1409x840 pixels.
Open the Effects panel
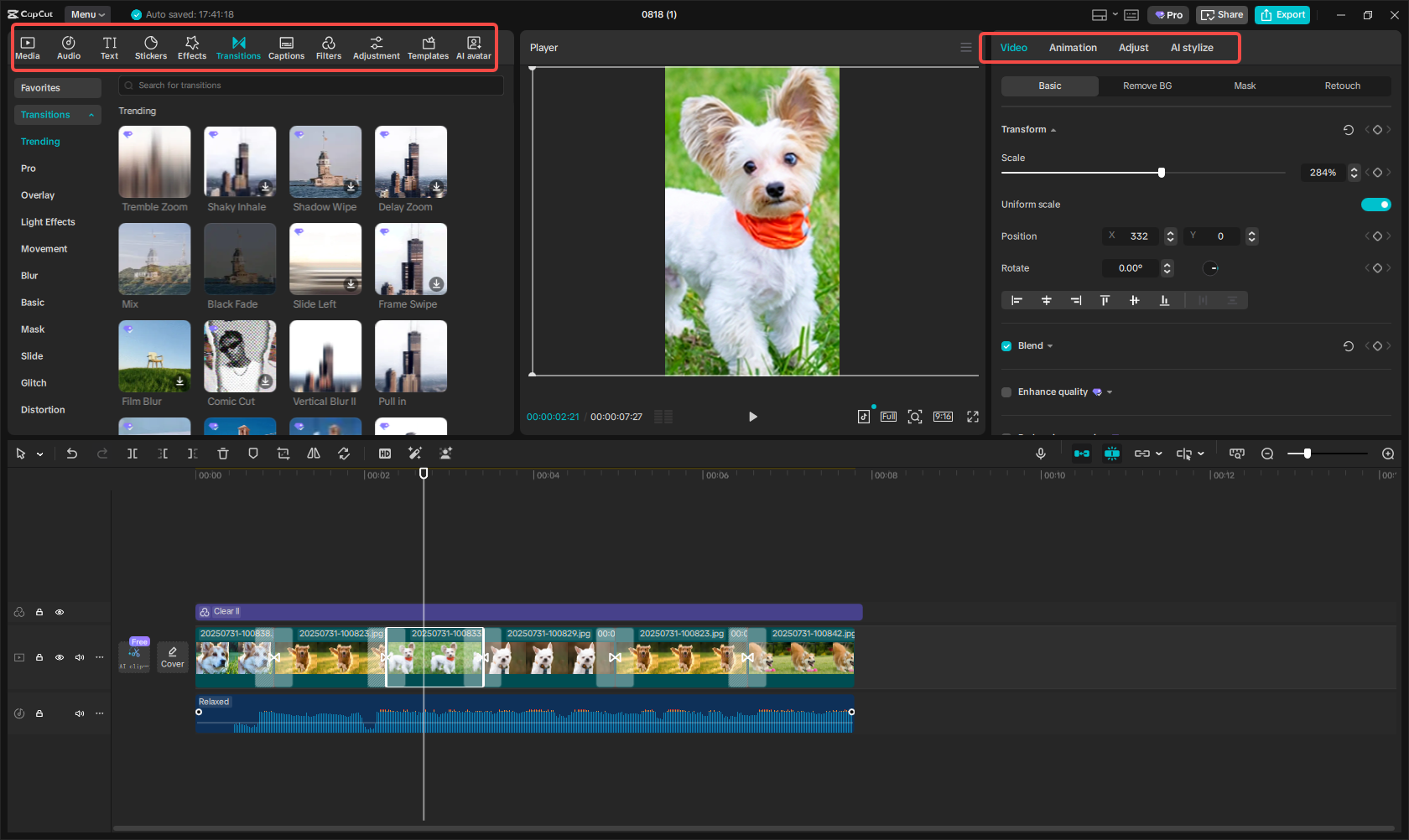point(192,48)
